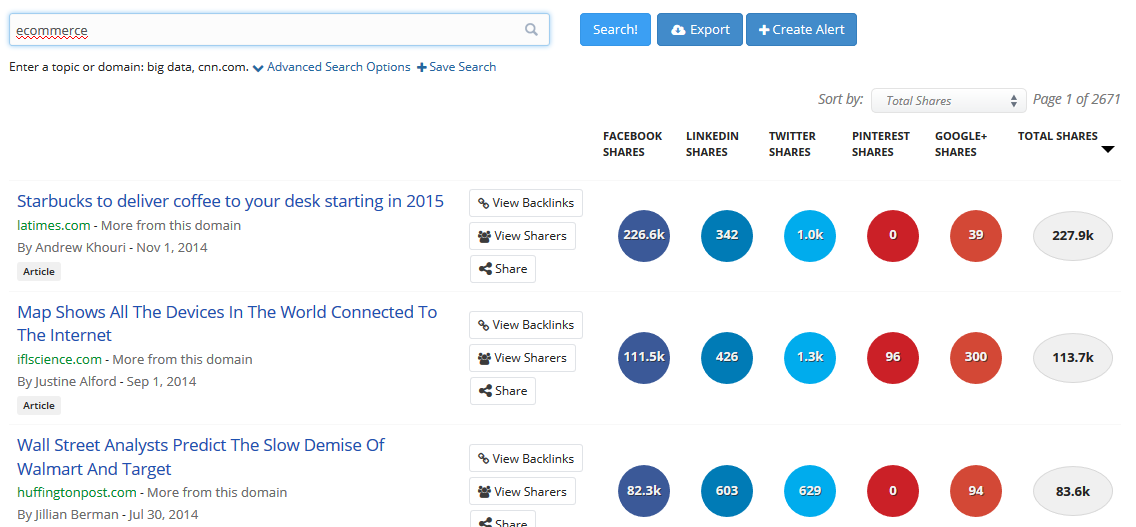
Task: Click the Search! button
Action: pyautogui.click(x=615, y=30)
